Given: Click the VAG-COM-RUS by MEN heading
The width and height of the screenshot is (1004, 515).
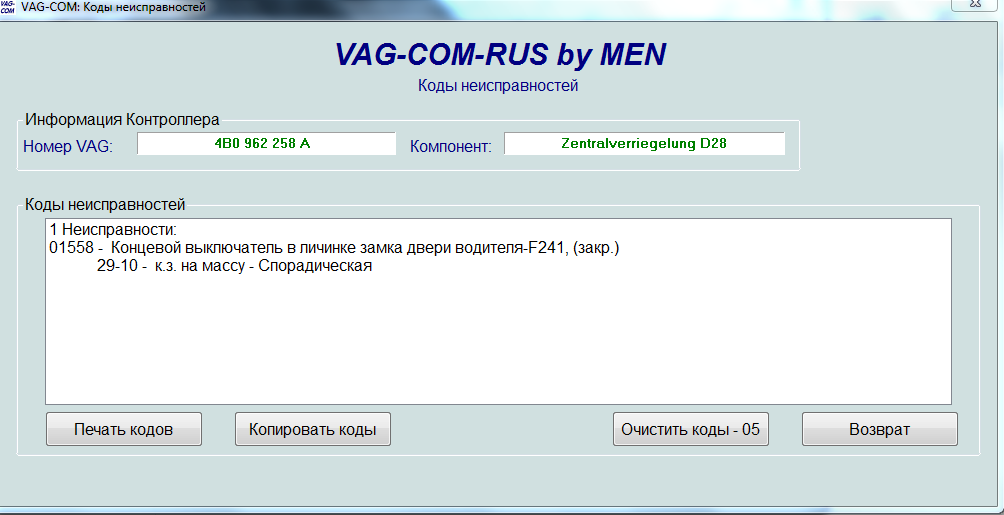Looking at the screenshot, I should coord(501,54).
